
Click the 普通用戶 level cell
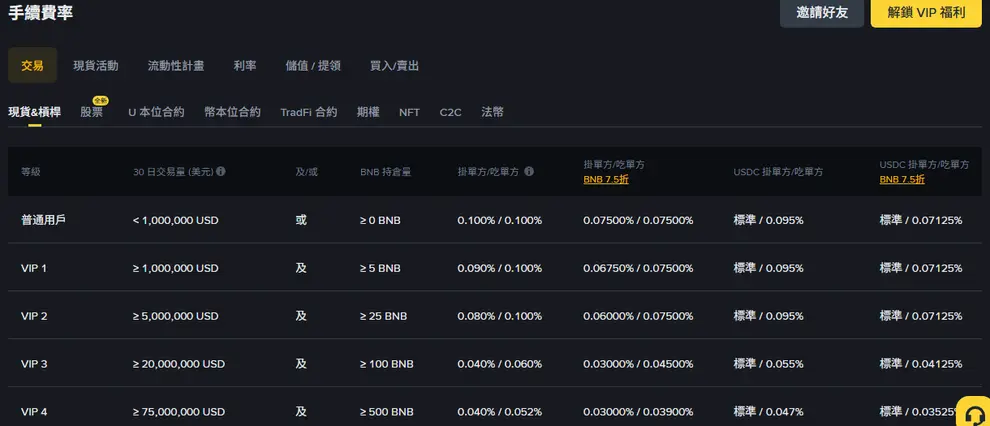pos(44,220)
